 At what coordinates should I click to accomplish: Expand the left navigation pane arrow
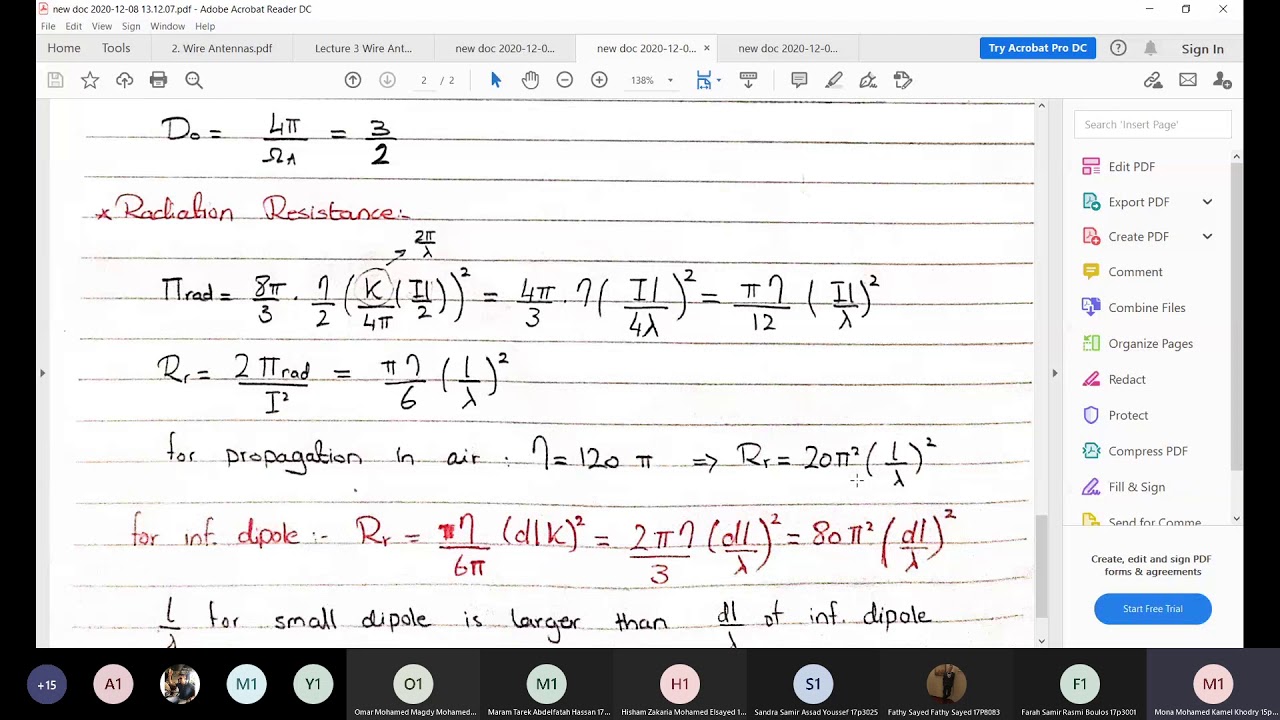(42, 373)
